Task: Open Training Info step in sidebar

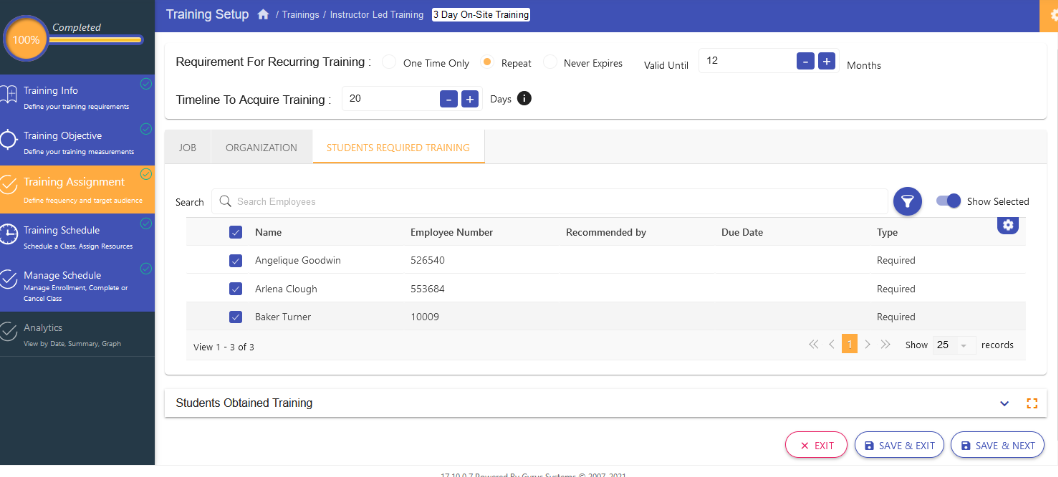Action: pos(77,97)
